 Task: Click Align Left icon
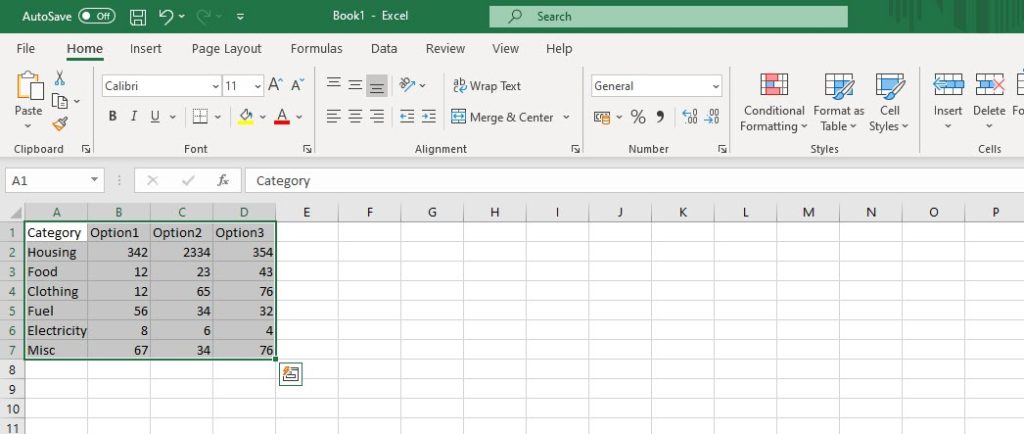click(334, 117)
